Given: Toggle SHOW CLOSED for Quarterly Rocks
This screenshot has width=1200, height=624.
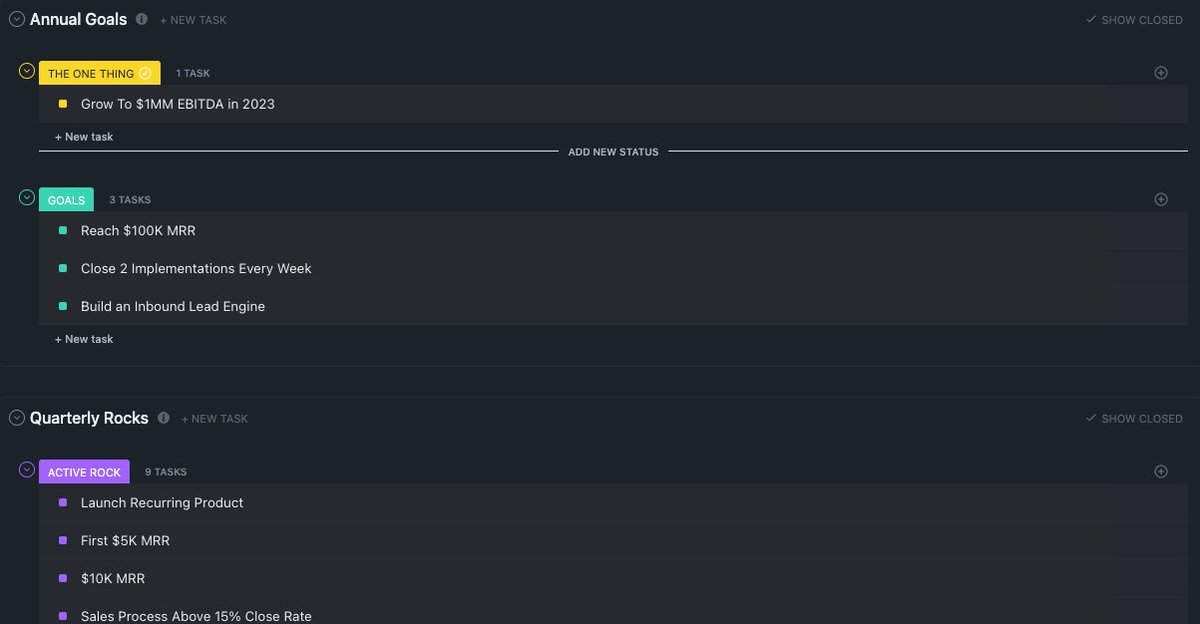Looking at the screenshot, I should coord(1133,418).
